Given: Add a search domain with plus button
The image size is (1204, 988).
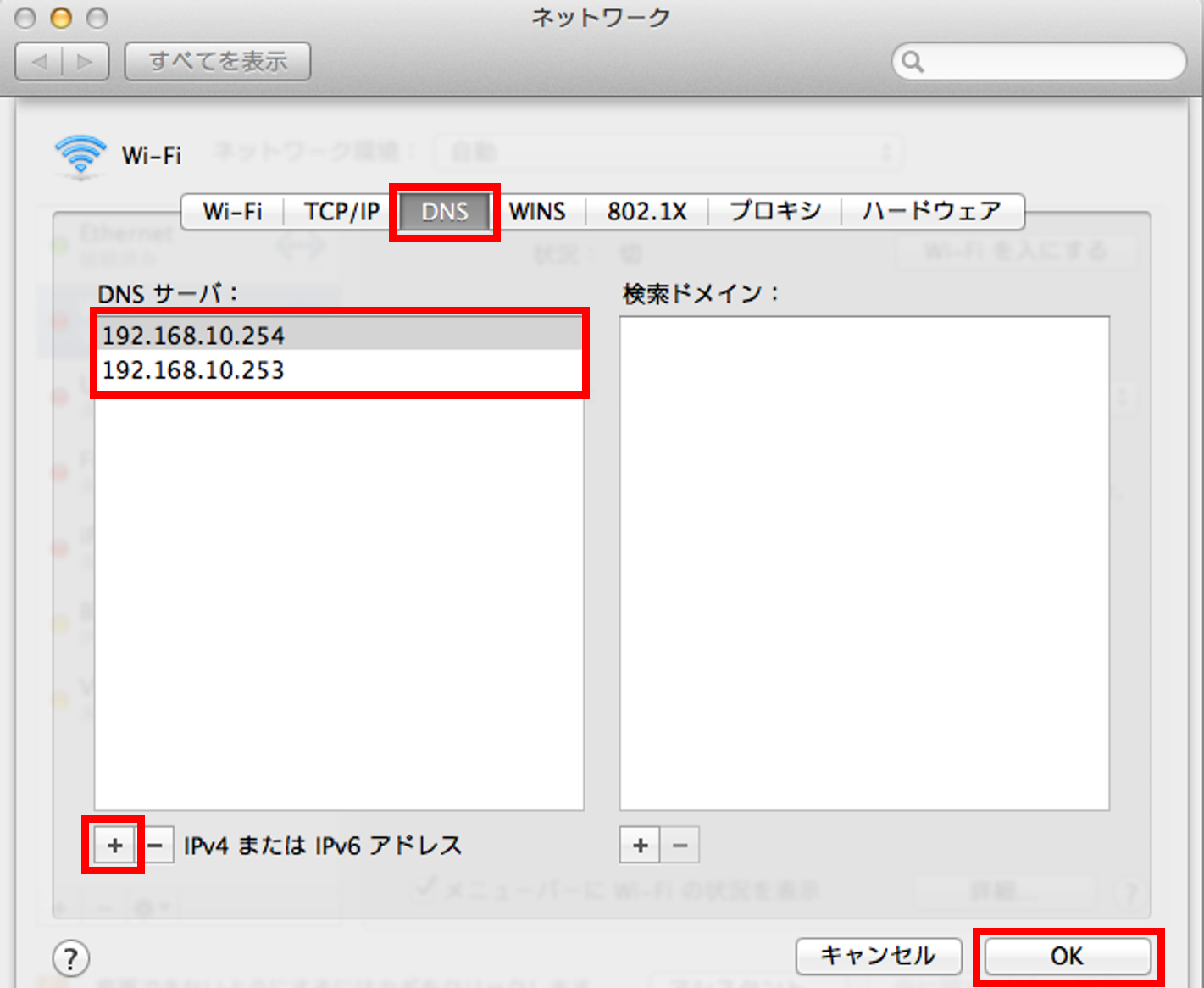Looking at the screenshot, I should tap(640, 846).
